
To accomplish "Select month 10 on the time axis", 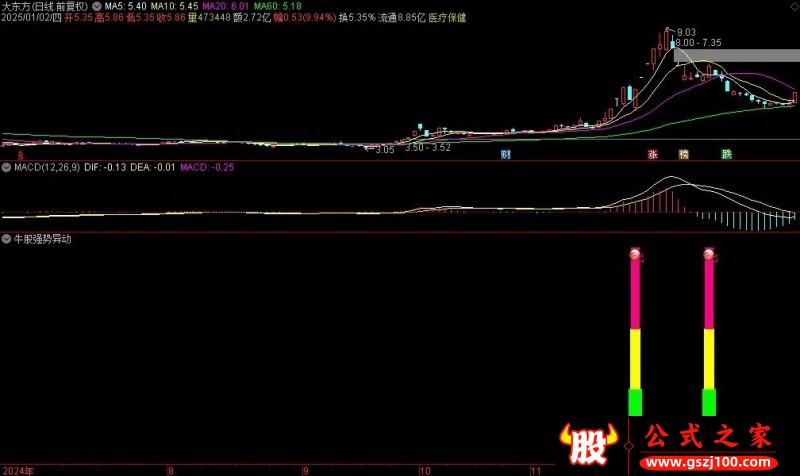I will coord(425,471).
